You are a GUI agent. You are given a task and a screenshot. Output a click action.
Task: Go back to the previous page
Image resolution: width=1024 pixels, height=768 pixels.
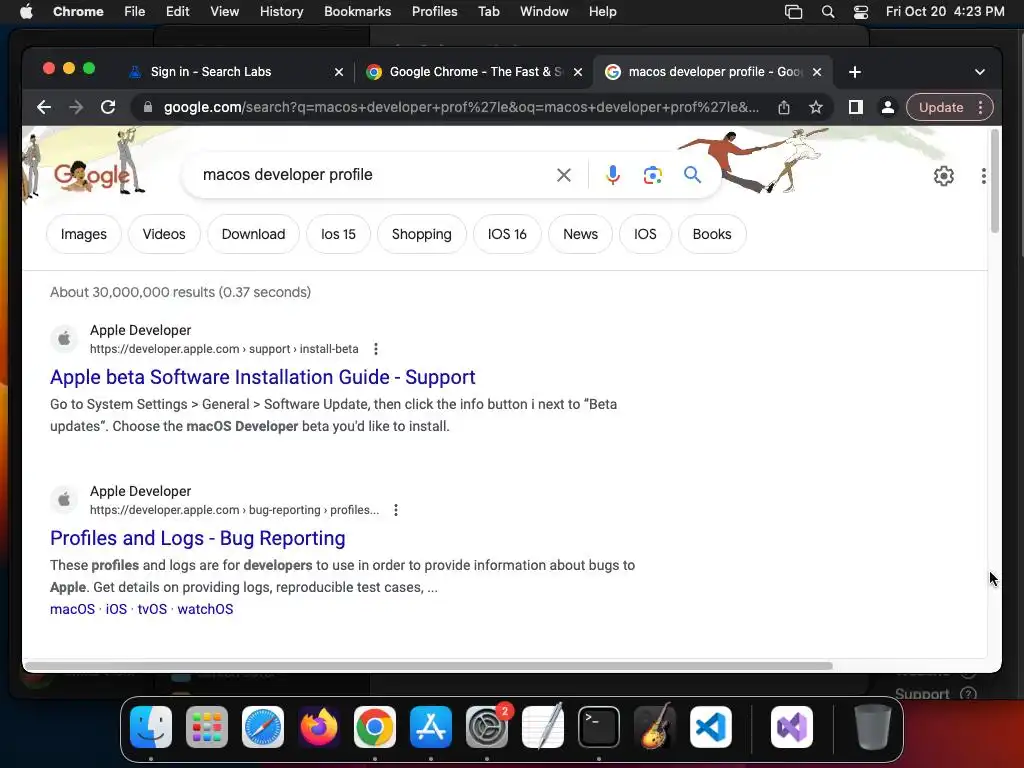44,107
